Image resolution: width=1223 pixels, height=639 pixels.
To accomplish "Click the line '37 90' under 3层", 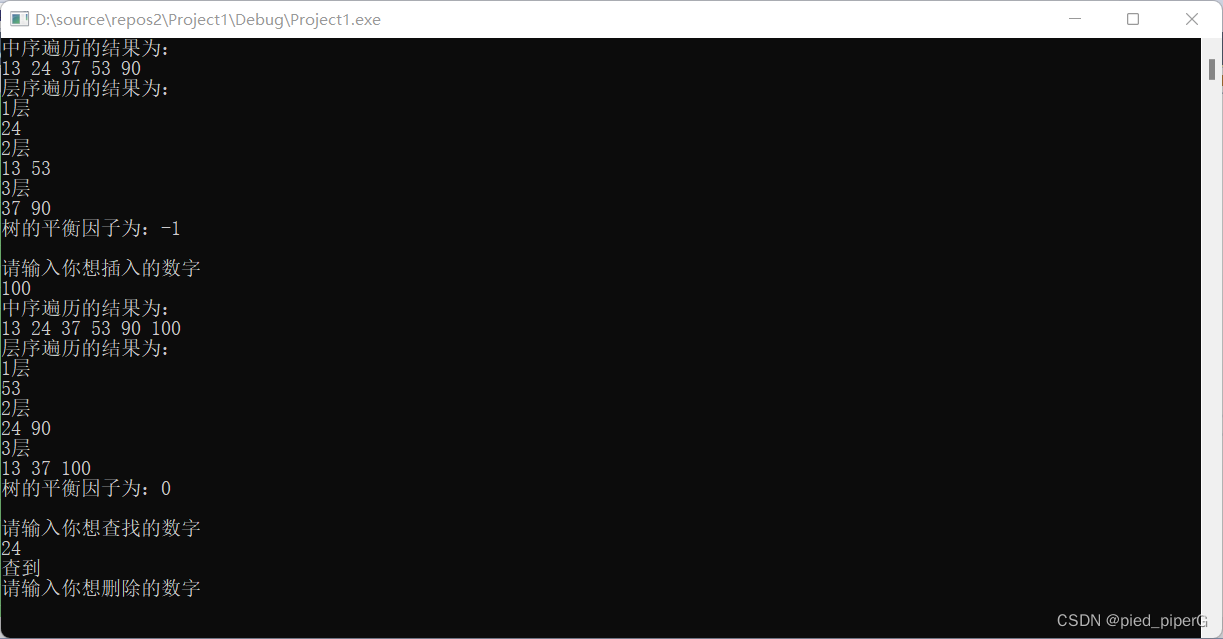I will click(x=26, y=209).
